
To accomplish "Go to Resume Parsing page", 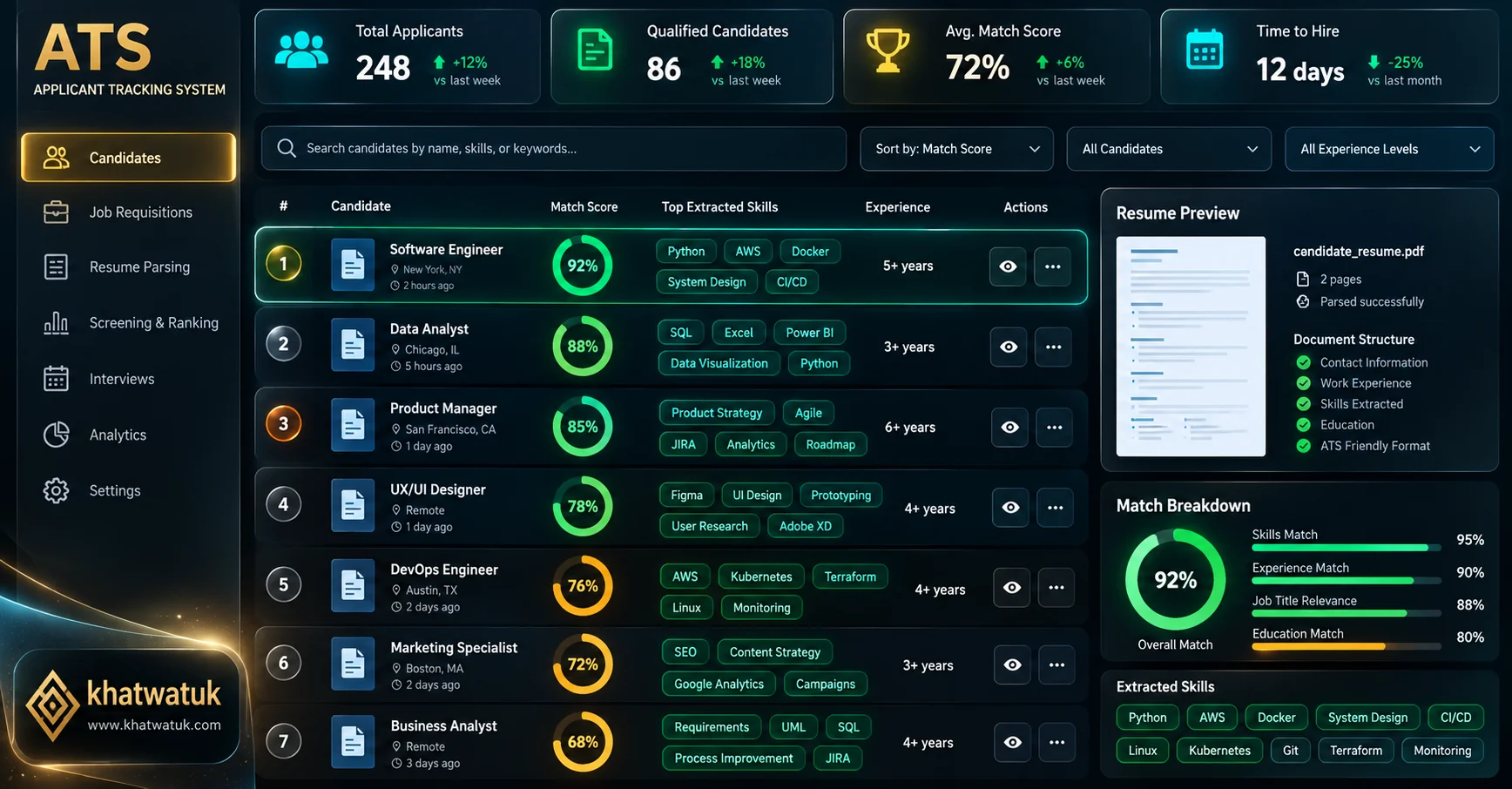I will point(139,267).
